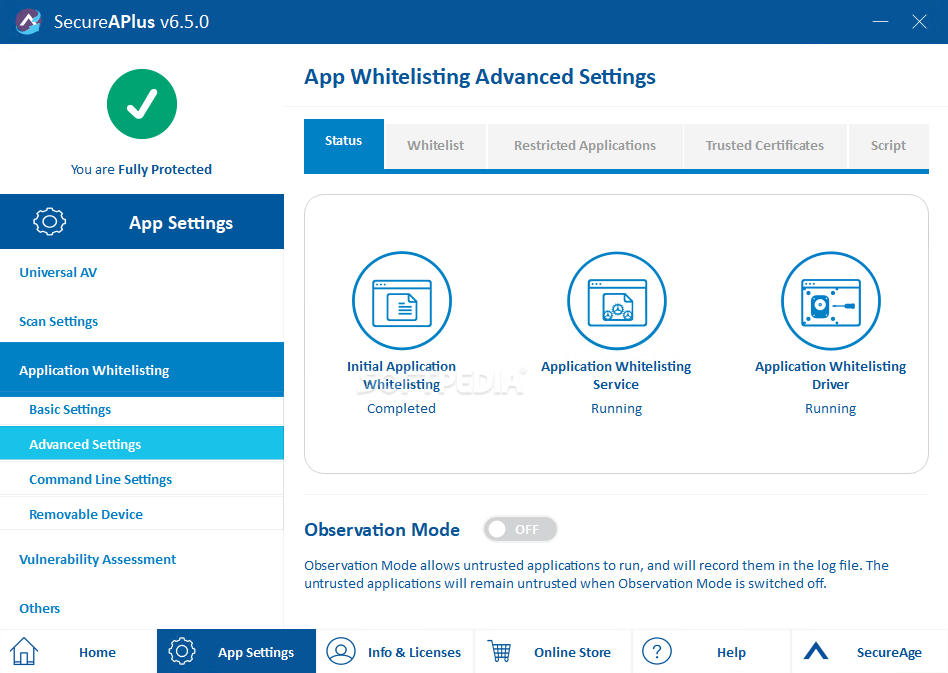Viewport: 948px width, 673px height.
Task: Switch to the Trusted Certificates tab
Action: click(765, 146)
